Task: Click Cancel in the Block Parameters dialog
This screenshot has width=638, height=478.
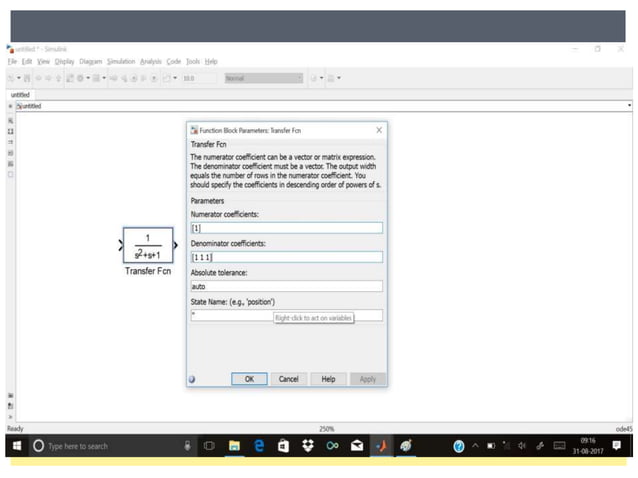Action: pos(288,379)
